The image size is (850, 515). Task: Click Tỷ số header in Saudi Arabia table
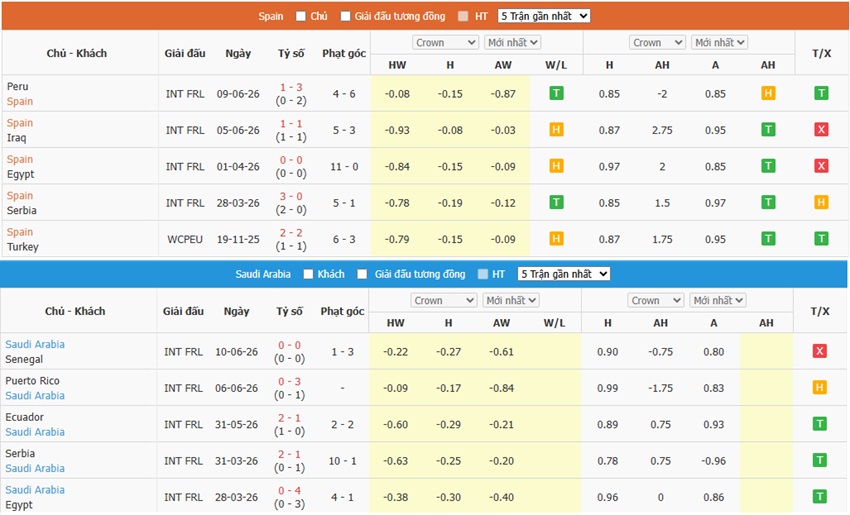(x=289, y=311)
